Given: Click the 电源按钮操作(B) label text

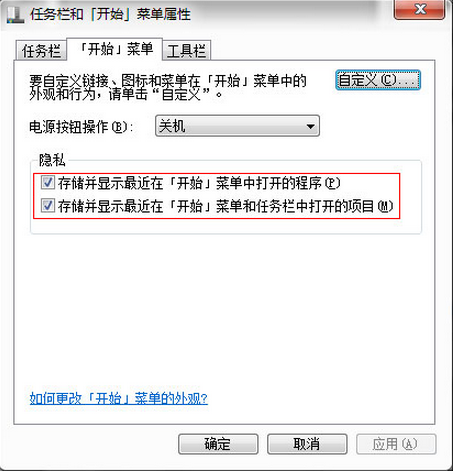Looking at the screenshot, I should pyautogui.click(x=81, y=127).
